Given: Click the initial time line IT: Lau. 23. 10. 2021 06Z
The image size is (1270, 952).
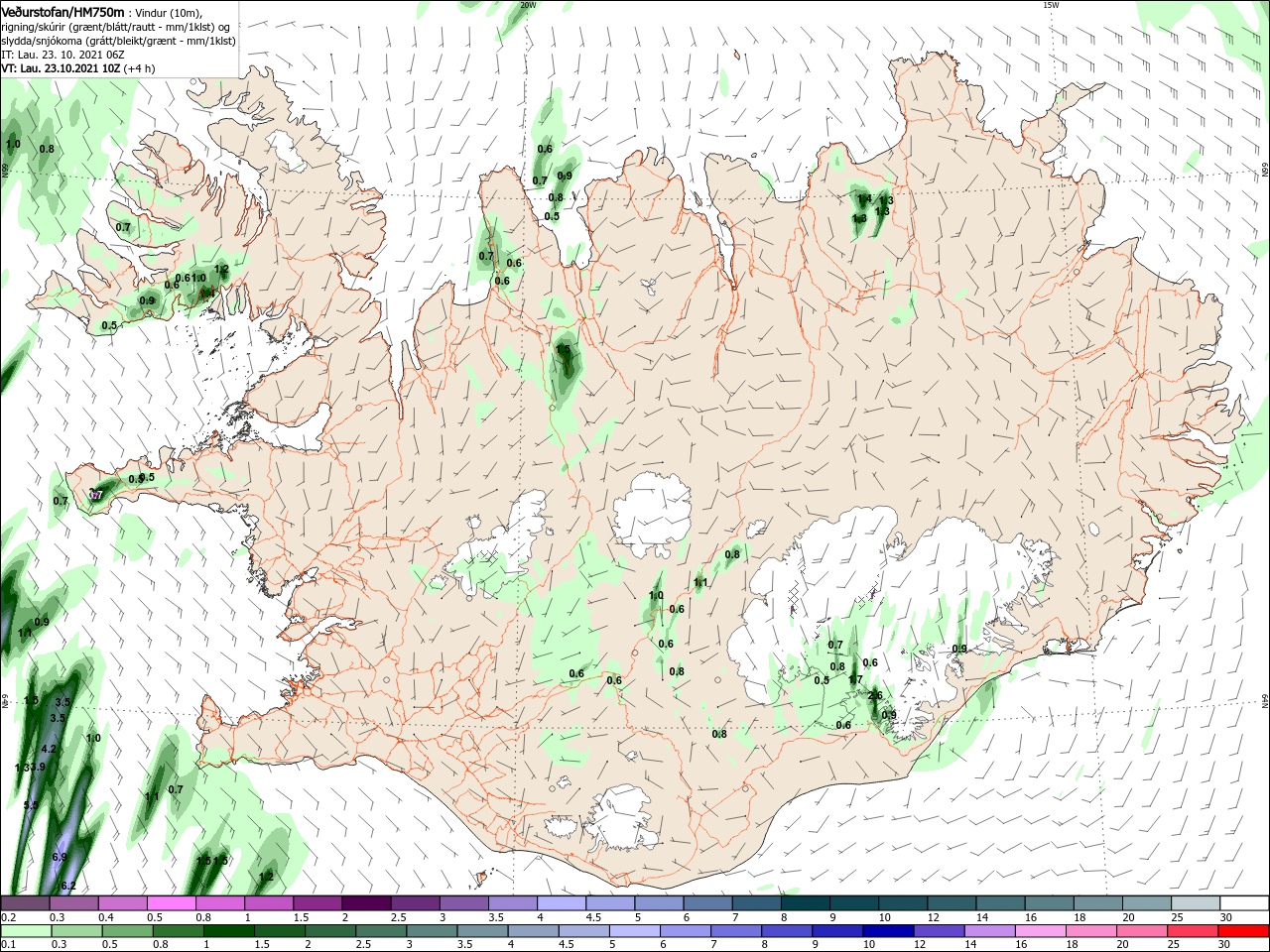Looking at the screenshot, I should coord(63,55).
